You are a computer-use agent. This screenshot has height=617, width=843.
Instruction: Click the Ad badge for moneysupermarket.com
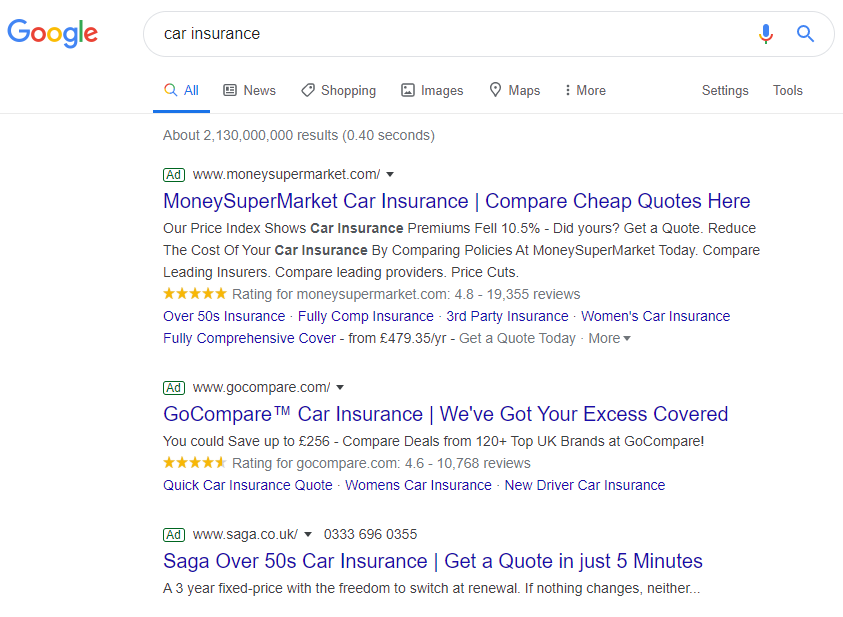[174, 175]
